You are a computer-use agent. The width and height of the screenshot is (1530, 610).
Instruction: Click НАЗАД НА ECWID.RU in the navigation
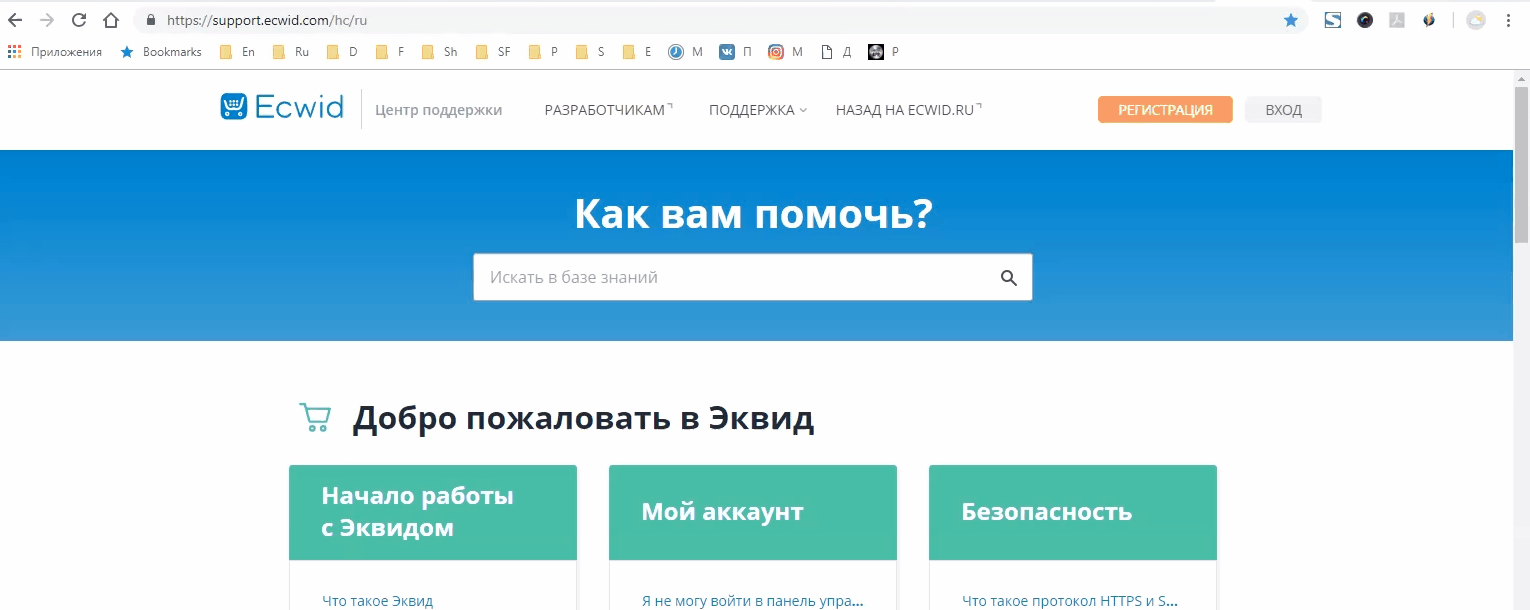coord(907,110)
